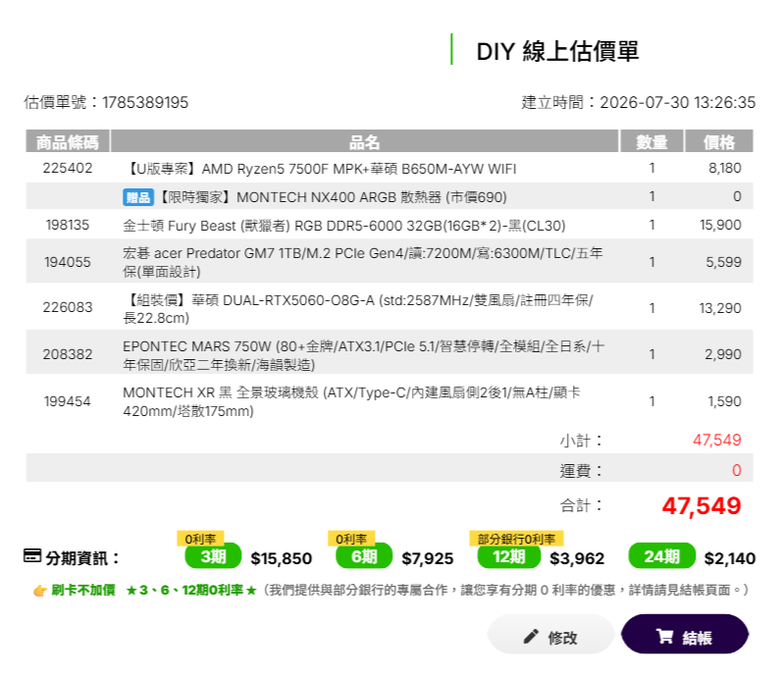
Task: Click the 運費 value 0
Action: tap(737, 470)
